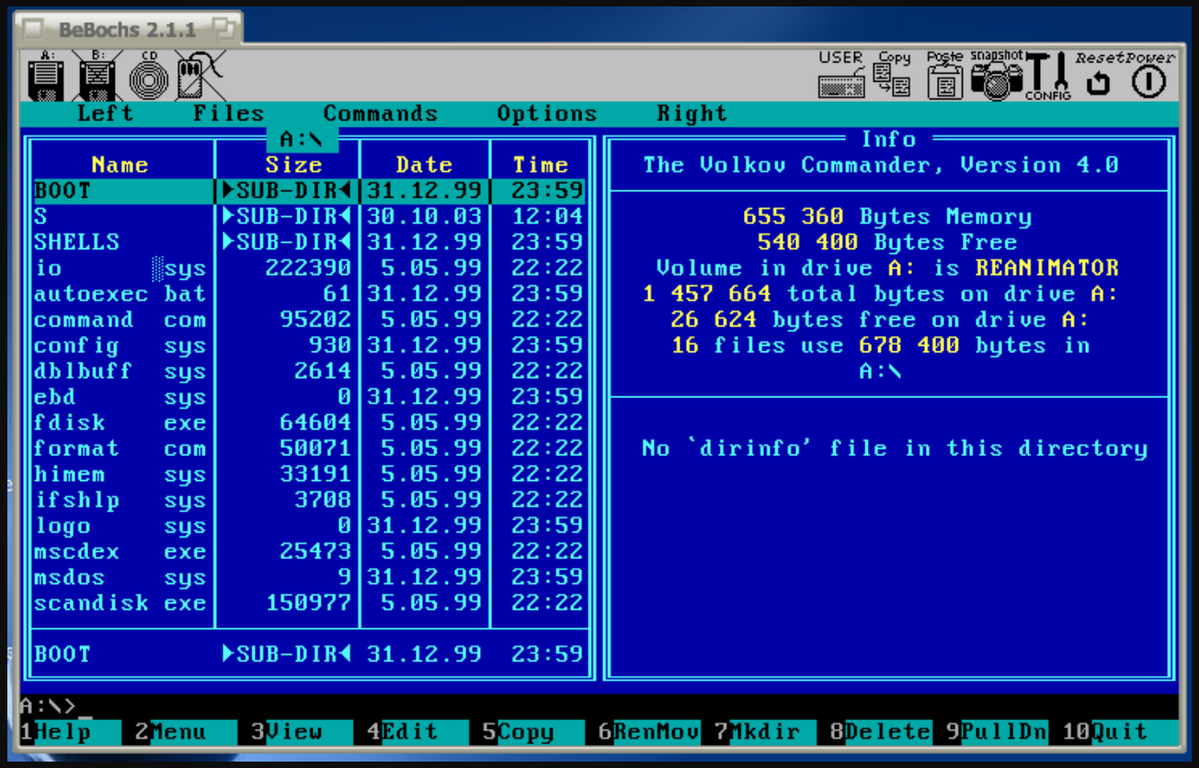This screenshot has height=768, width=1199.
Task: Select the logo.sys file
Action: click(x=310, y=526)
